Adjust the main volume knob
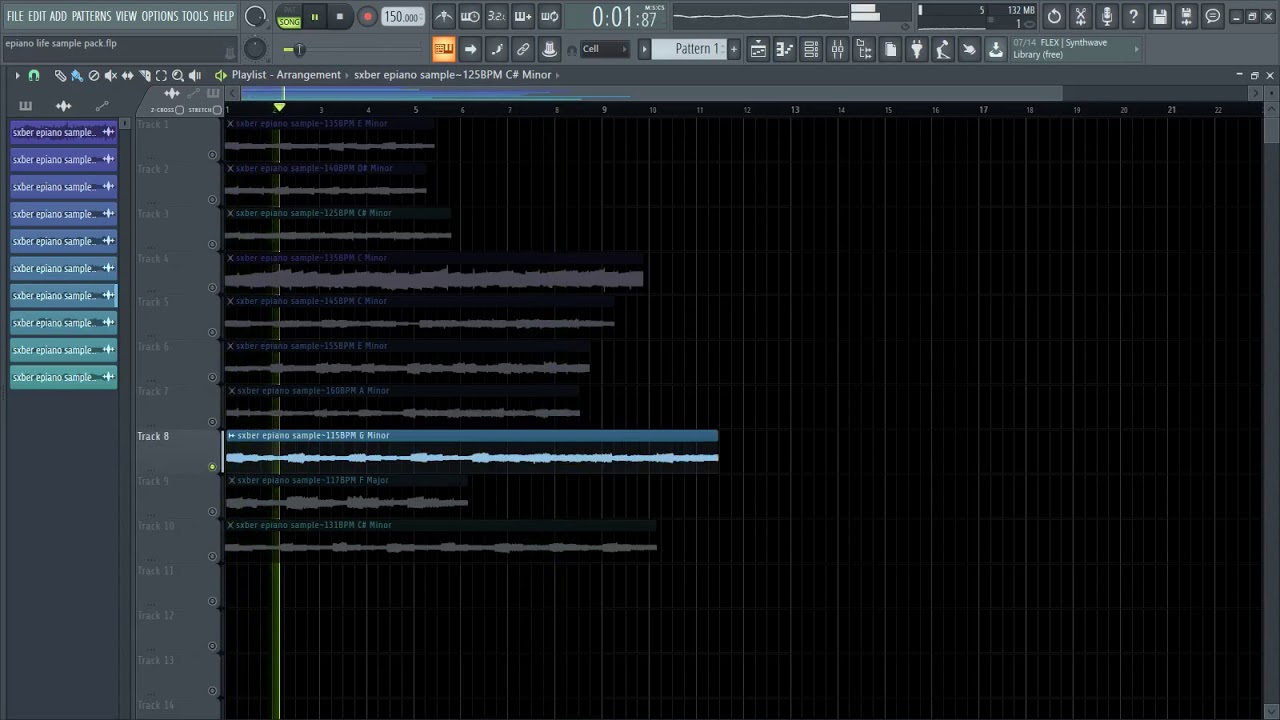Screen dimensions: 1280x720 click(256, 17)
